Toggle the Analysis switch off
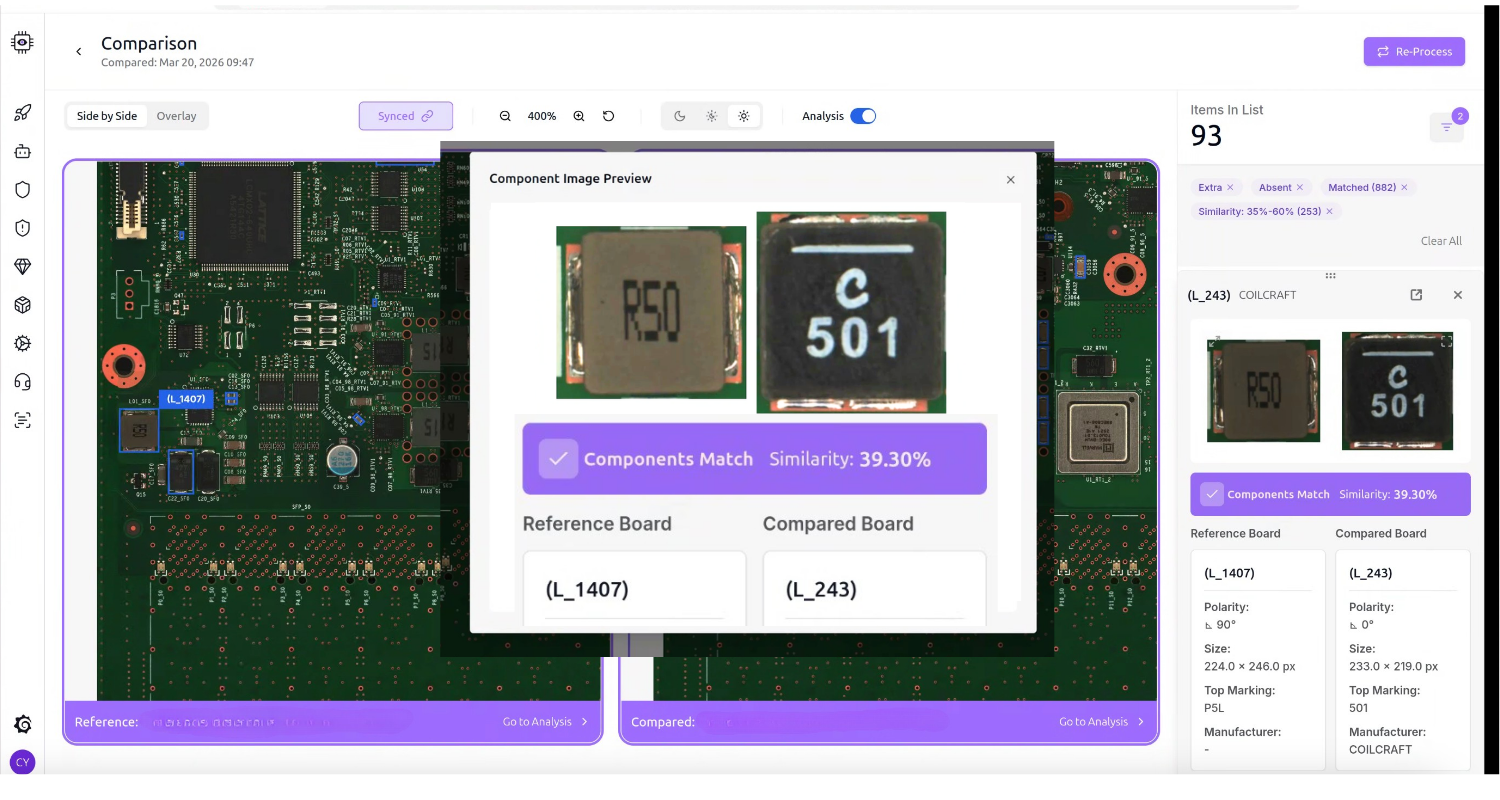The width and height of the screenshot is (1500, 800). pos(862,116)
